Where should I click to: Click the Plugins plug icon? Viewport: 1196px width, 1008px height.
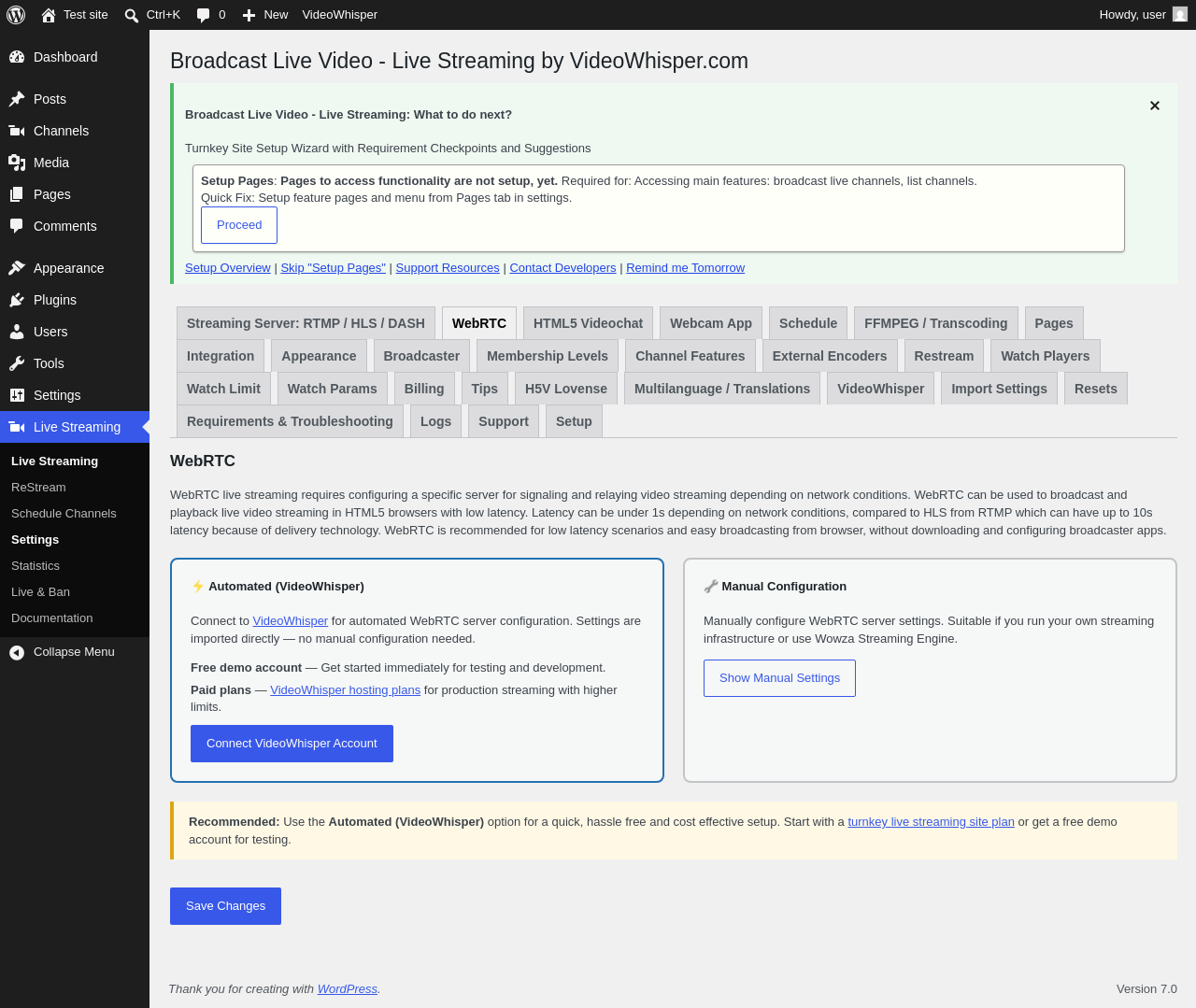pyautogui.click(x=17, y=300)
